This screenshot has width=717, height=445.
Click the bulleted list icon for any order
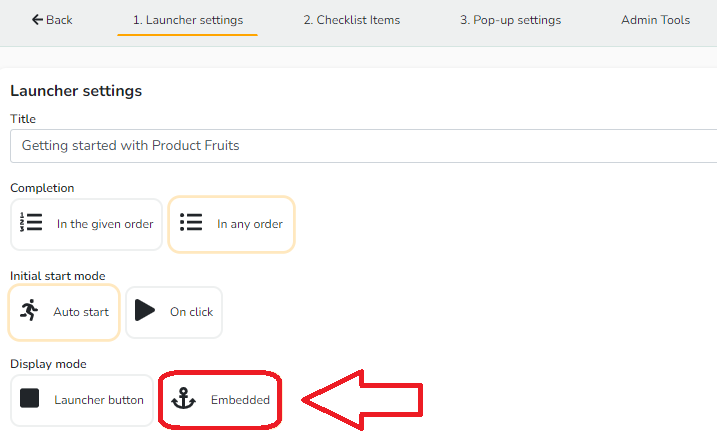[191, 222]
